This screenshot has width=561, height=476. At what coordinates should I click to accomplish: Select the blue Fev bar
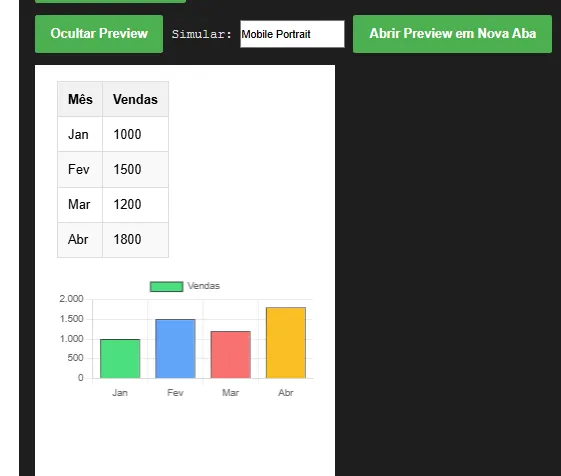click(175, 349)
